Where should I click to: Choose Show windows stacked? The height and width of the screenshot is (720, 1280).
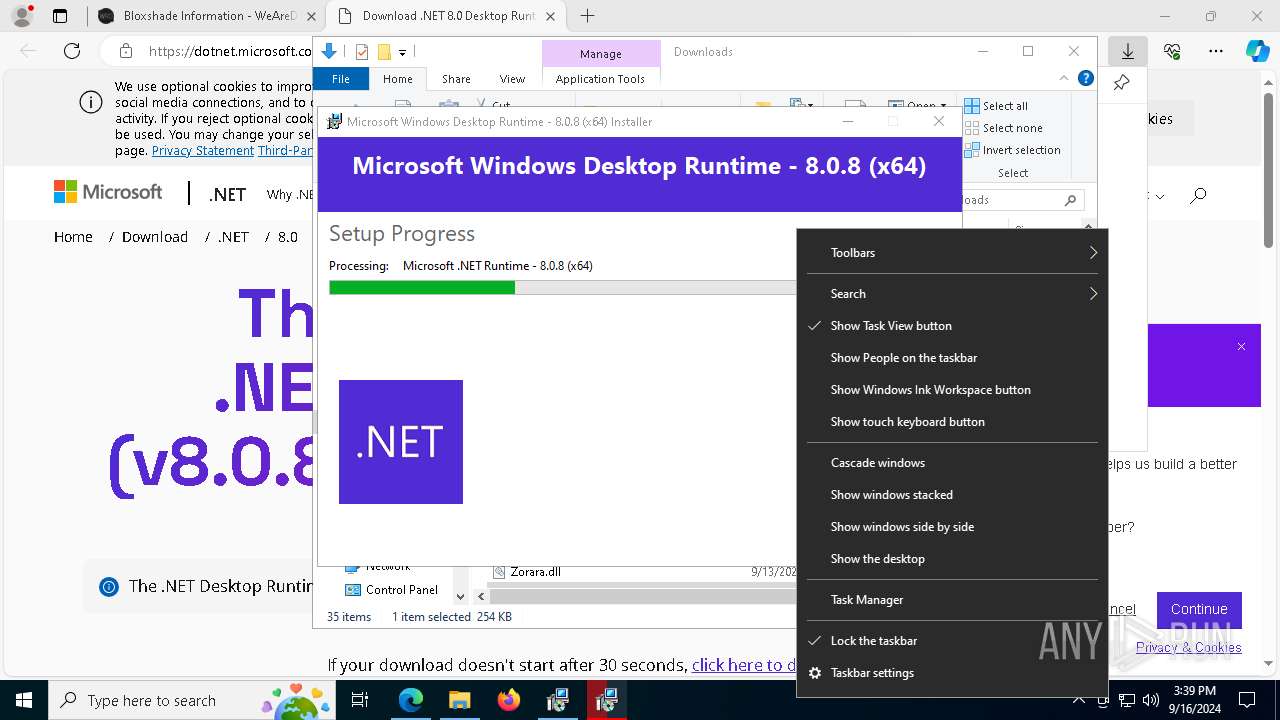pyautogui.click(x=952, y=495)
